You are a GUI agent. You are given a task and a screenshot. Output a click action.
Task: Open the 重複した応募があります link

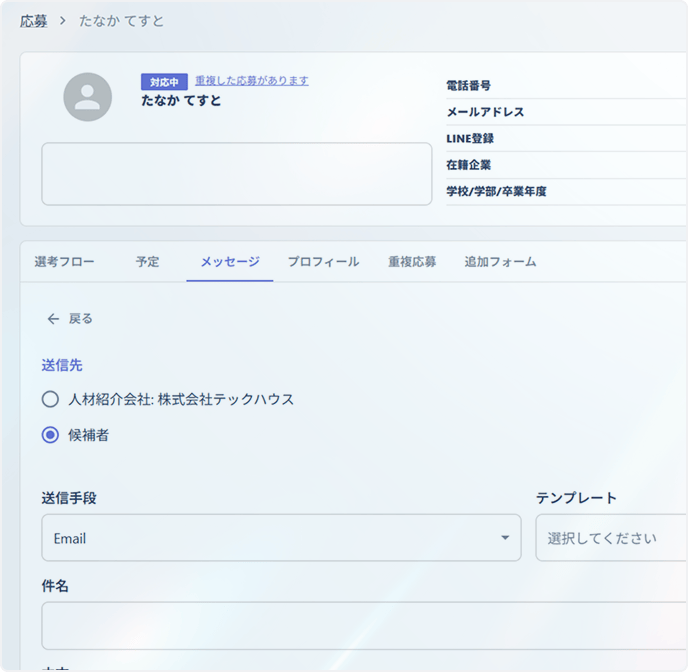(x=251, y=81)
